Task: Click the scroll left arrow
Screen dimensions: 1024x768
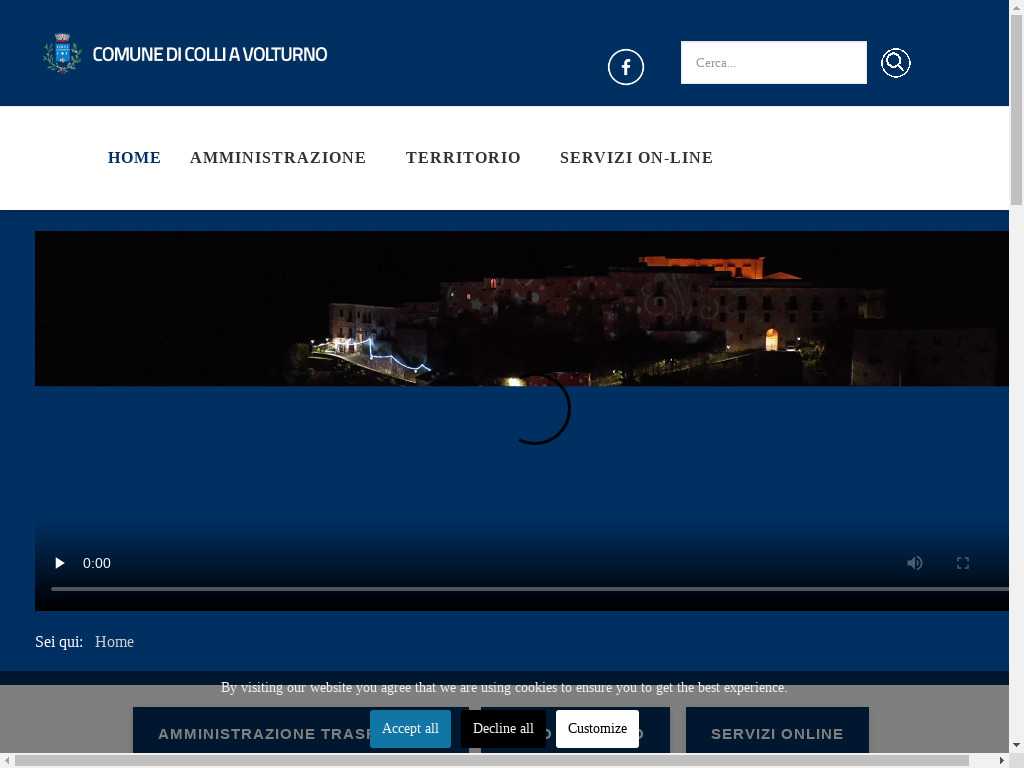Action: (6, 761)
